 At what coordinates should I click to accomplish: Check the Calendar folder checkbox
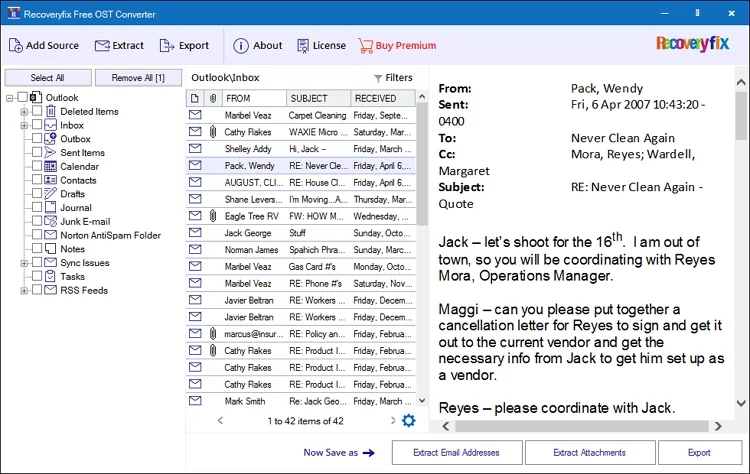tap(37, 166)
